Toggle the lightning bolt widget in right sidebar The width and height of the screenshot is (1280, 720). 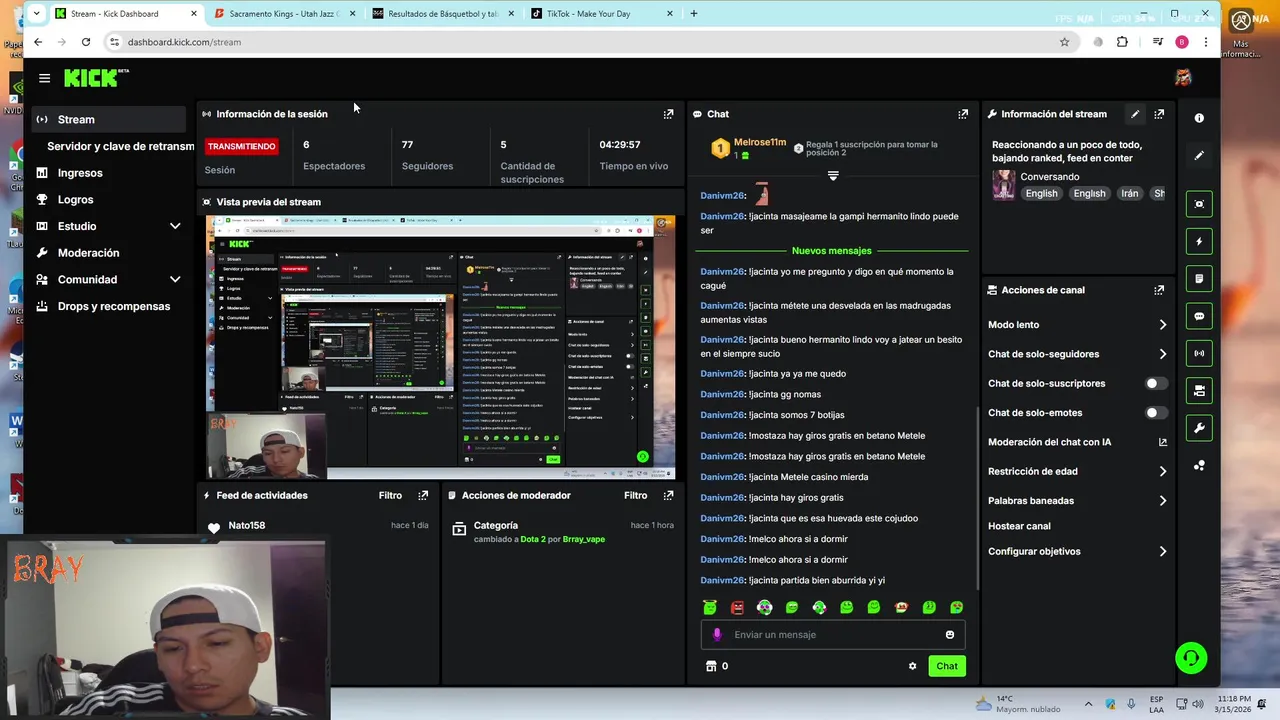(1199, 241)
